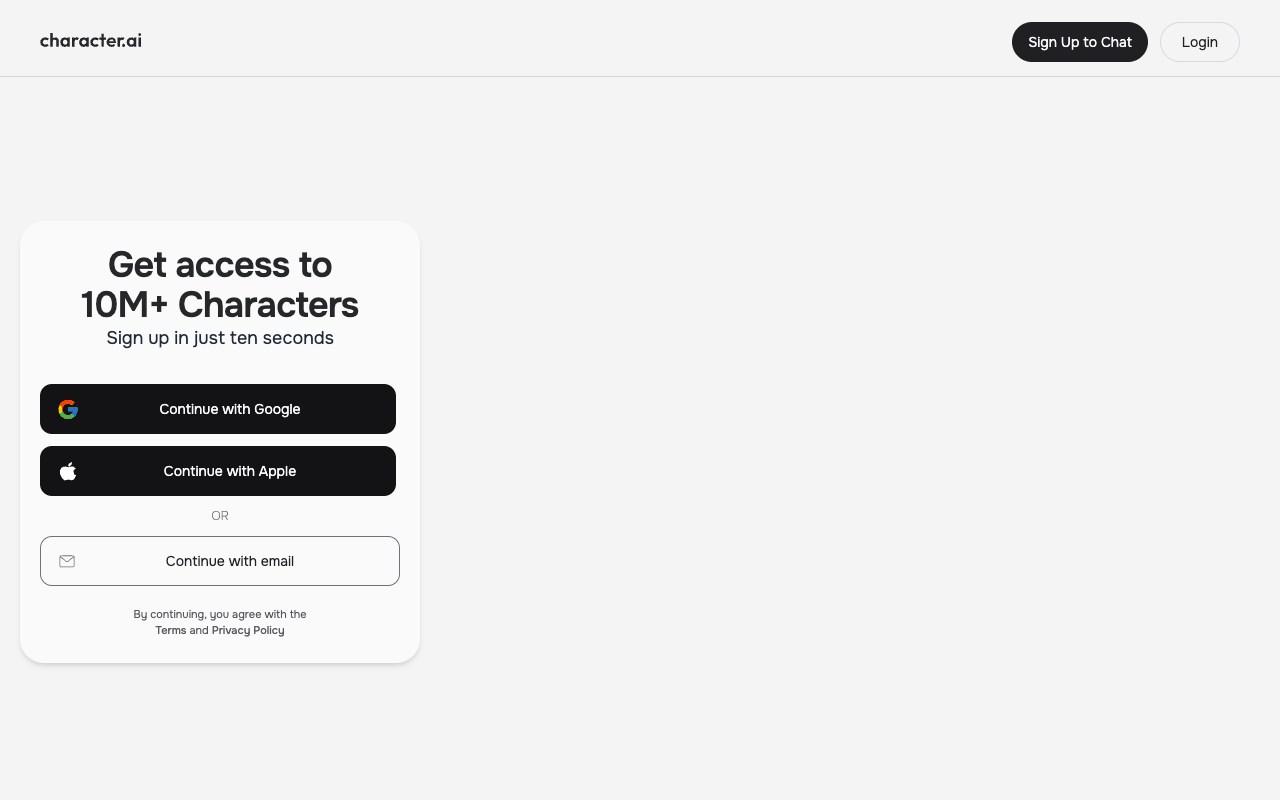Open the Login page
Screen dimensions: 1280x800
[1200, 42]
